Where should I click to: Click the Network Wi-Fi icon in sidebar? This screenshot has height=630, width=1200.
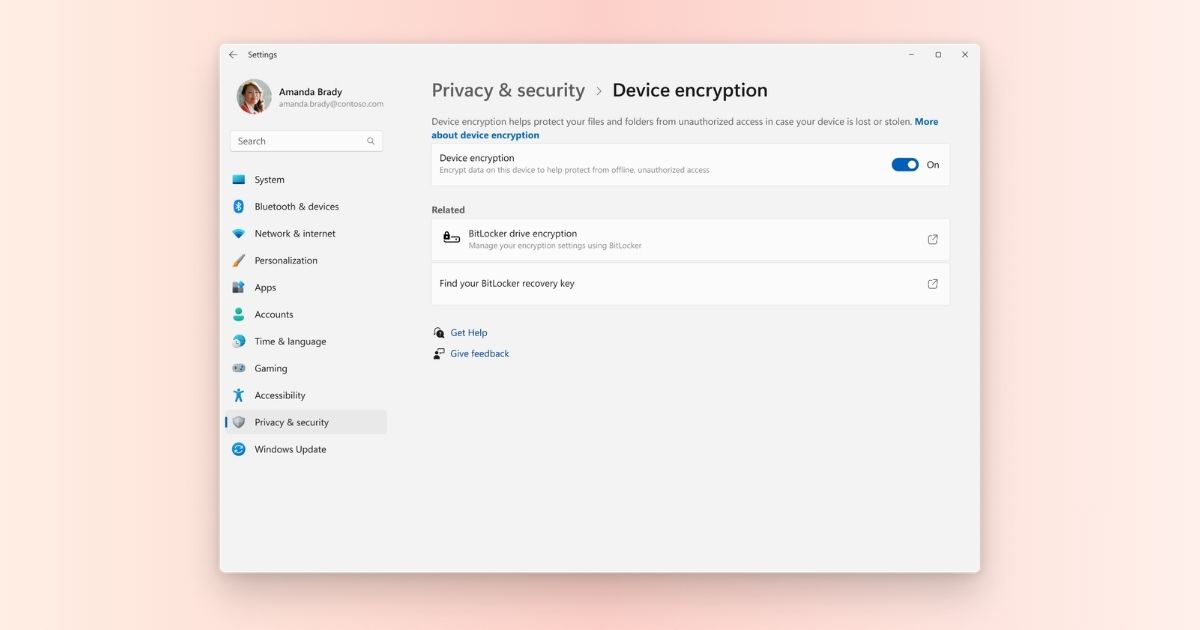(239, 234)
